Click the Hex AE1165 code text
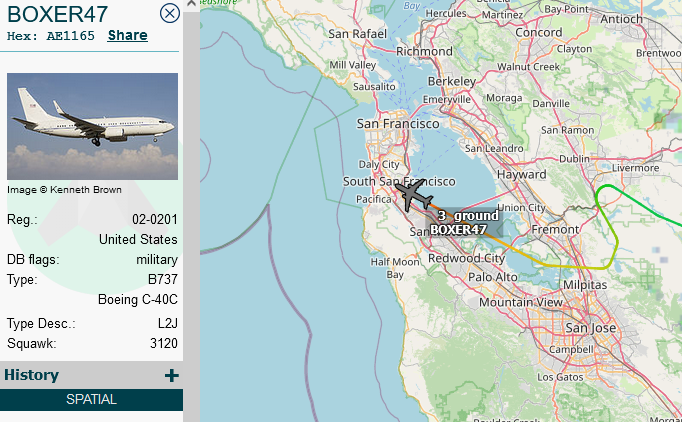The height and width of the screenshot is (422, 682). pos(51,36)
